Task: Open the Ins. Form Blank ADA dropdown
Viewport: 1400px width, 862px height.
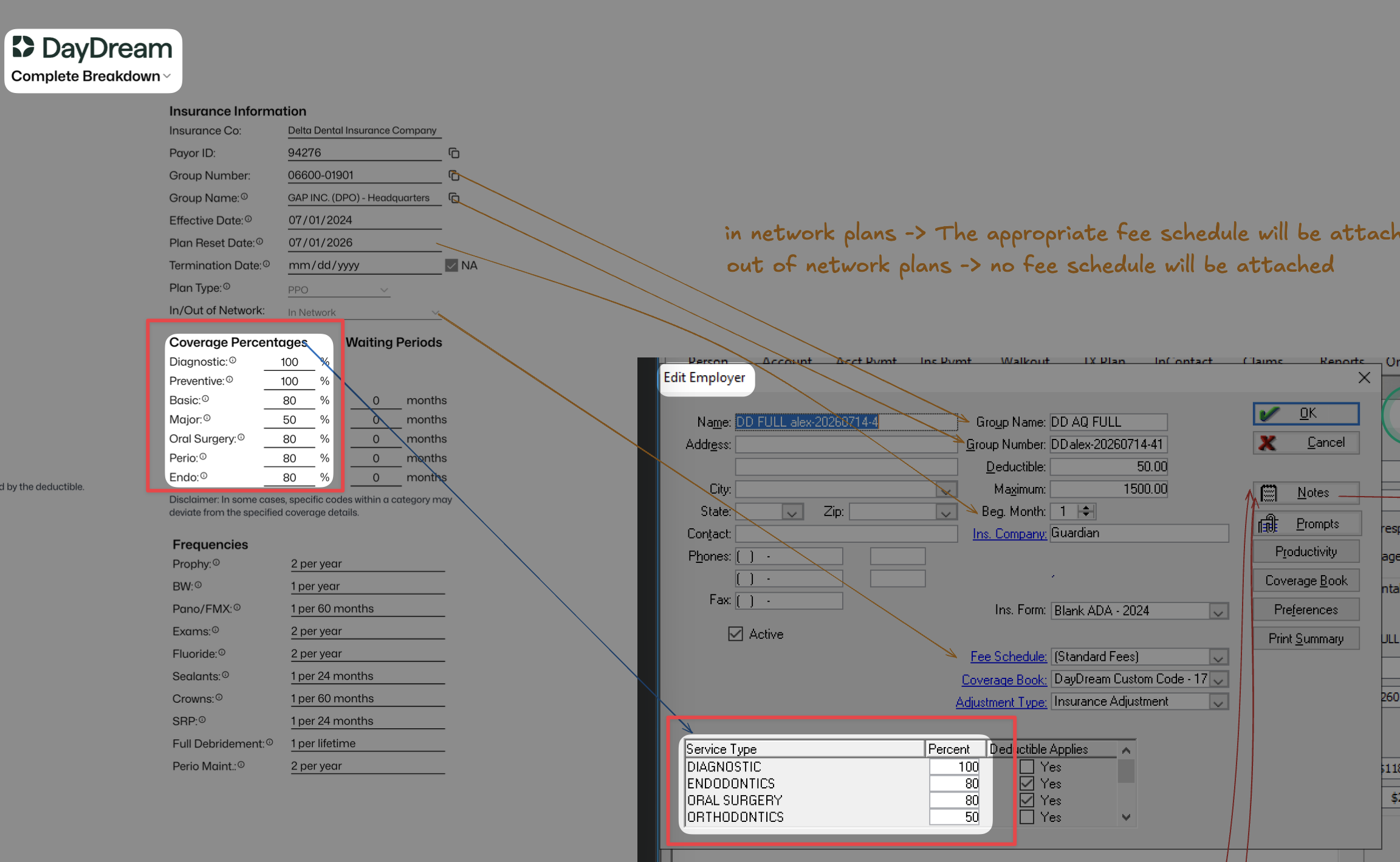Action: pyautogui.click(x=1218, y=611)
